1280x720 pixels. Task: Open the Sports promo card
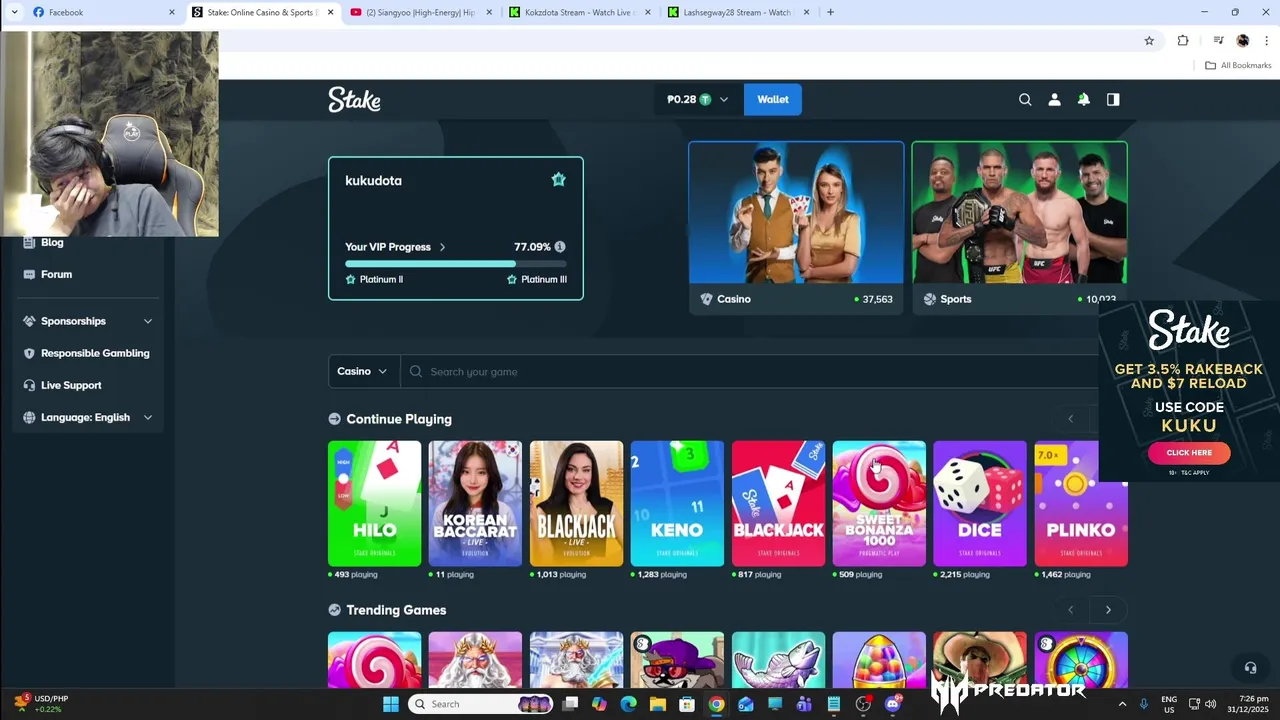tap(1019, 228)
